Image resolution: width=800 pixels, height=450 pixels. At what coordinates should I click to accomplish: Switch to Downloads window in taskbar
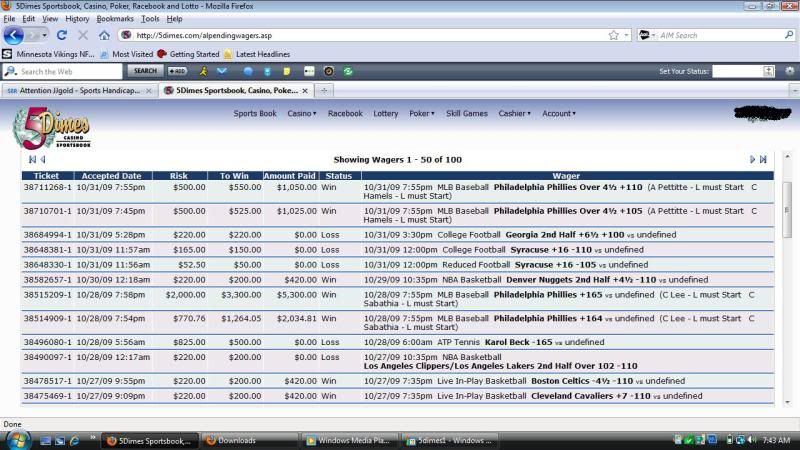[x=250, y=440]
